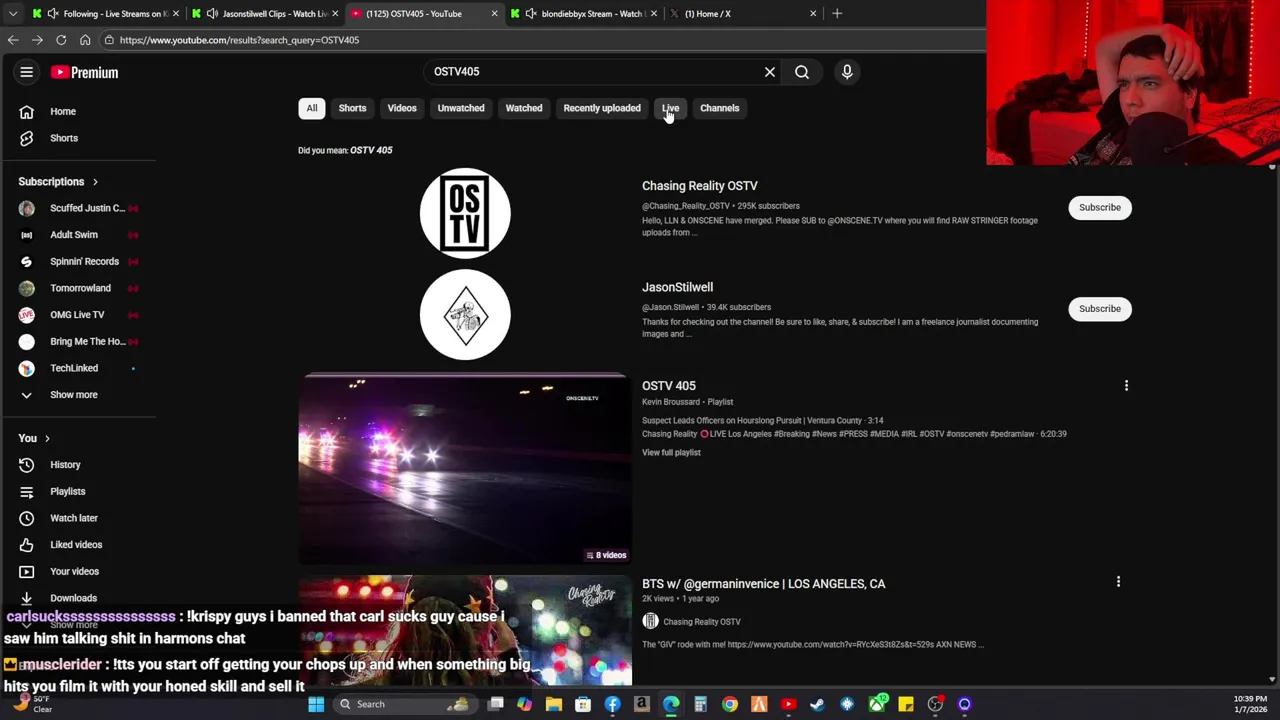1280x720 pixels.
Task: Clear the search box with the X
Action: click(770, 72)
